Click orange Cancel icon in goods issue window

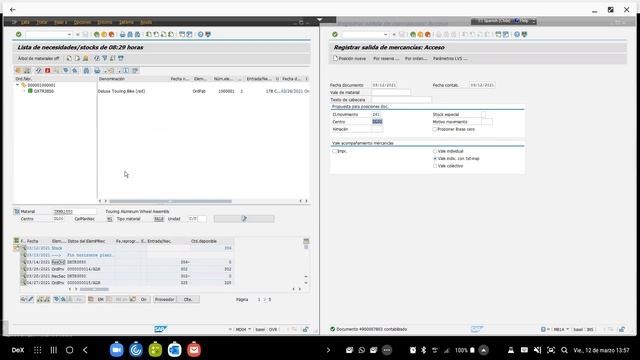coord(427,34)
